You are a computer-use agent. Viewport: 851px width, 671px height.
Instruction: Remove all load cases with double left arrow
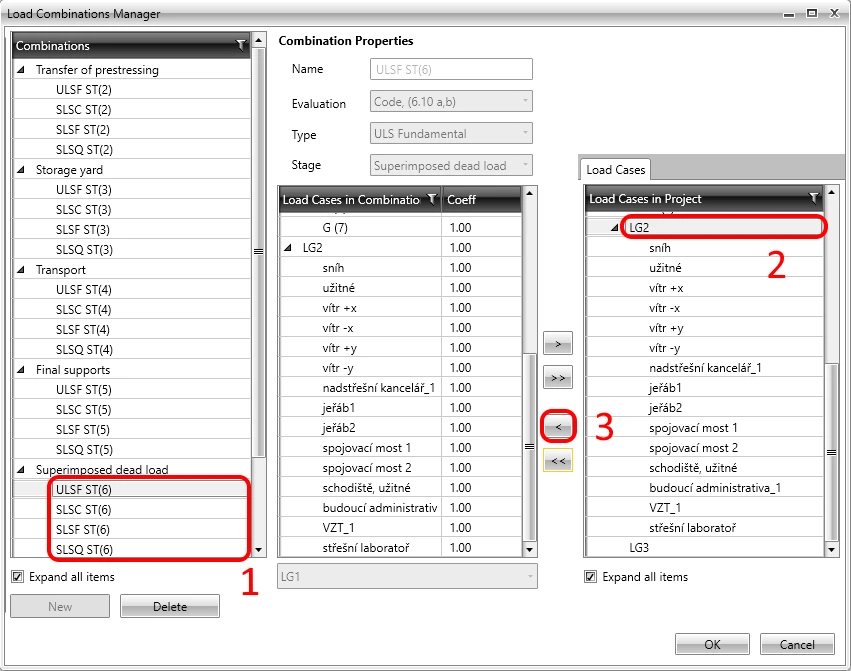(558, 461)
